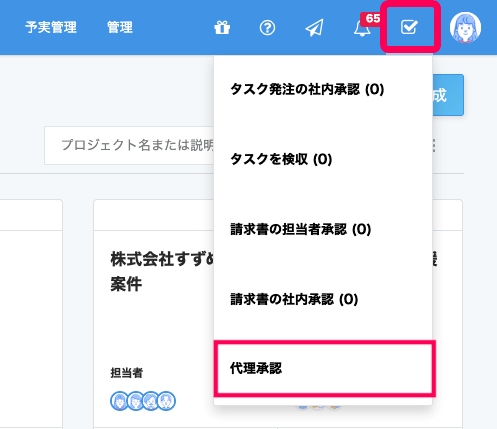Select 請求書の社内承認 (0) menu item
The height and width of the screenshot is (429, 497).
tap(323, 299)
